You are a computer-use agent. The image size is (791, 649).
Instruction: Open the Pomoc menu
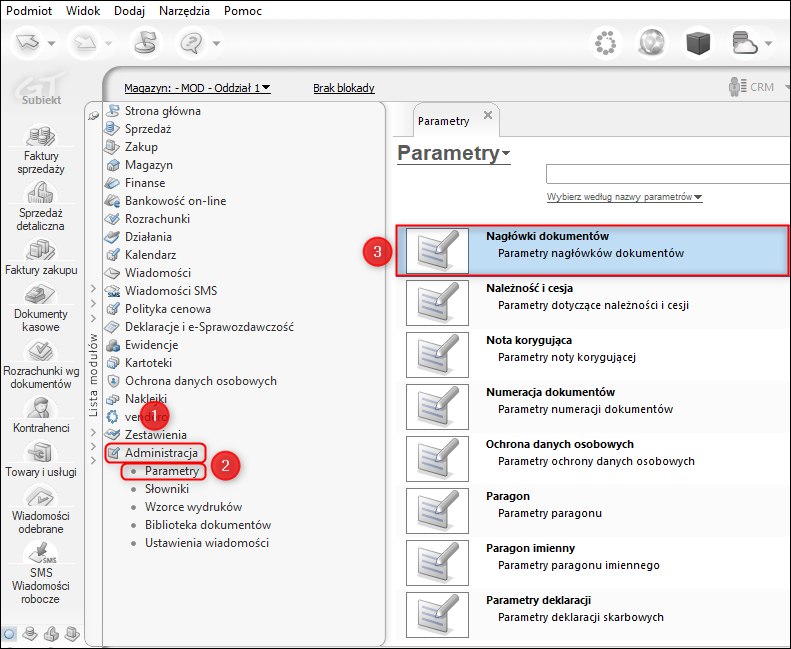click(x=243, y=11)
